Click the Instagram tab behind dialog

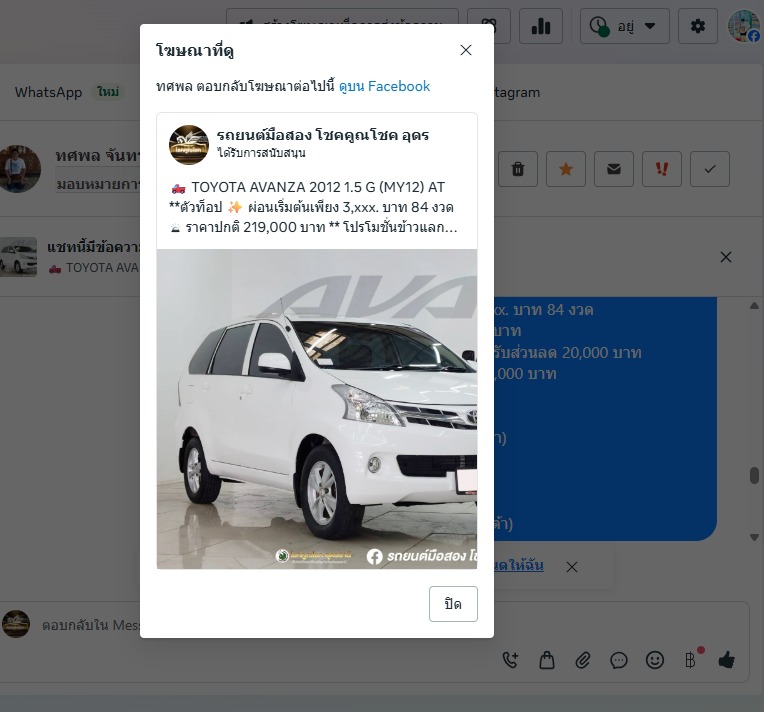pyautogui.click(x=516, y=92)
